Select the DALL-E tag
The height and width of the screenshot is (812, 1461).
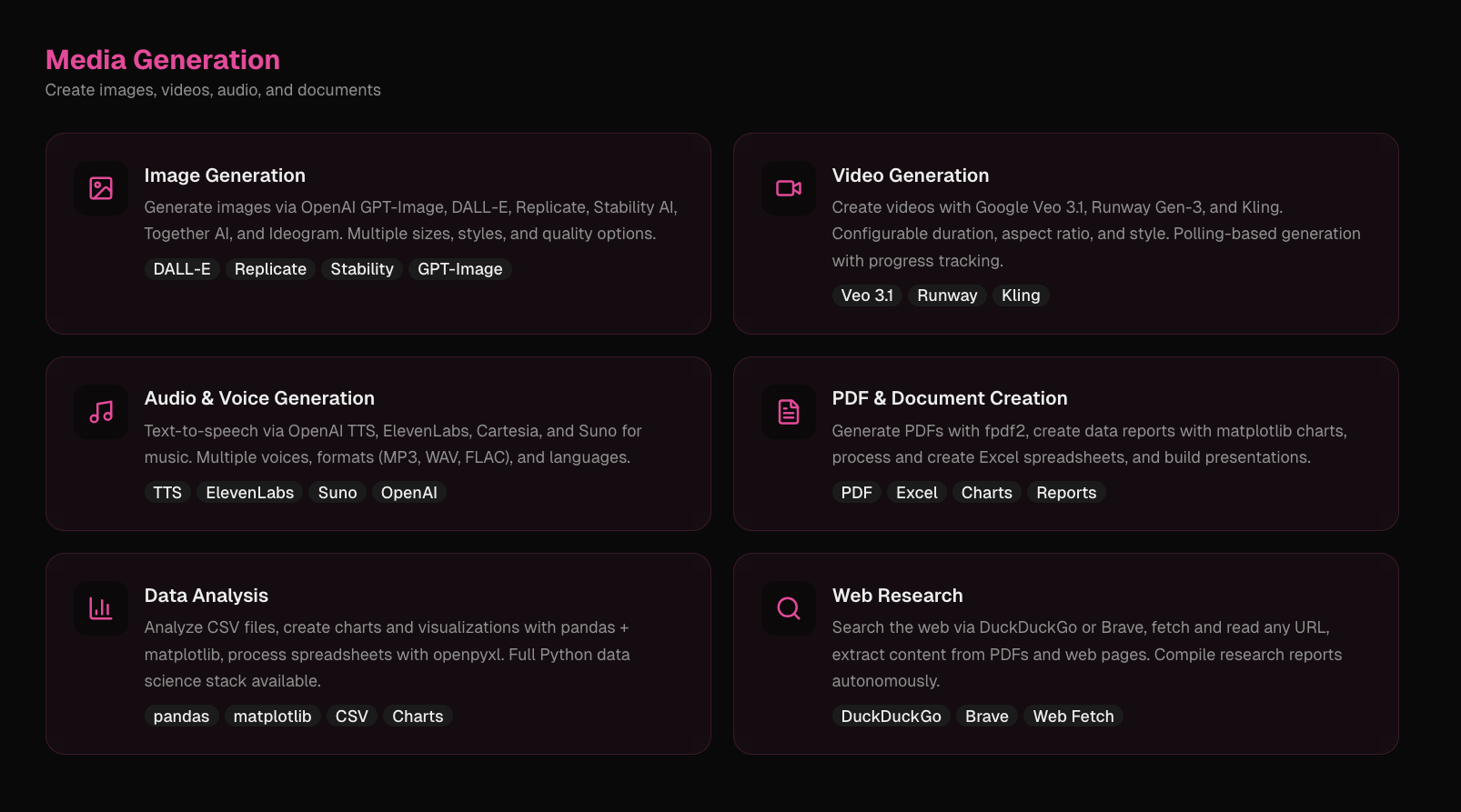(x=182, y=269)
